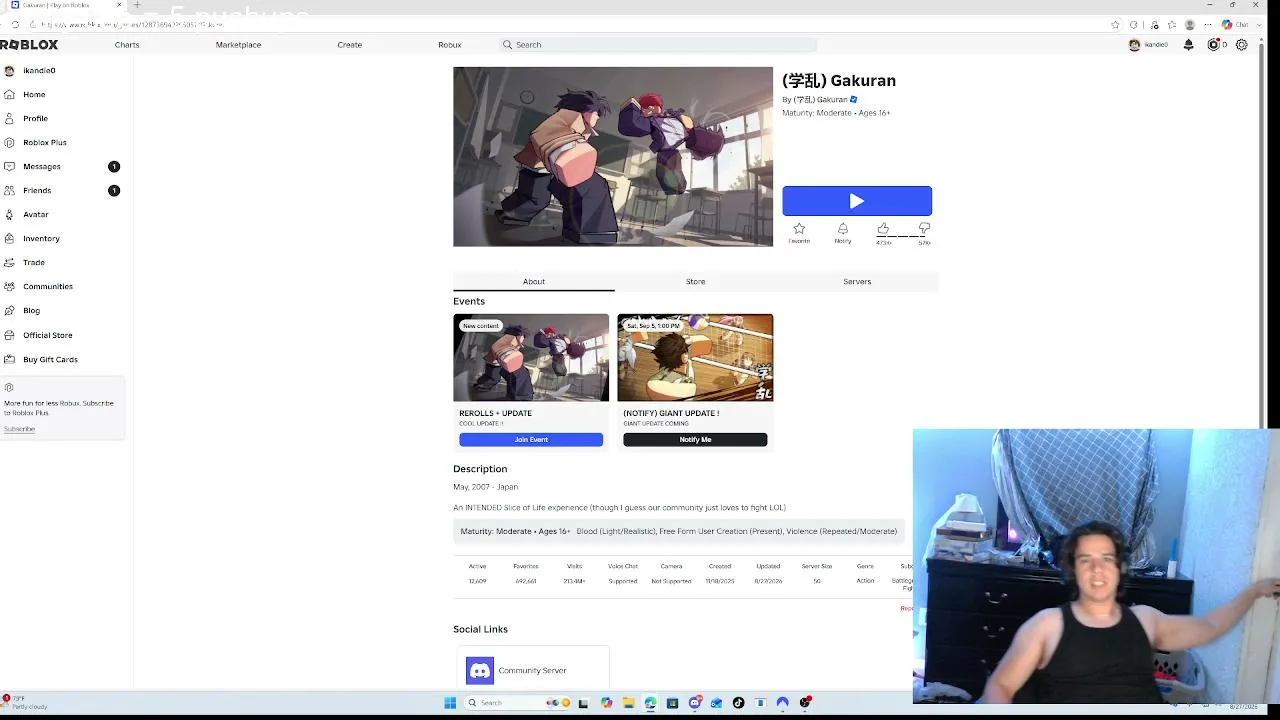Viewport: 1280px width, 720px height.
Task: Open Communities in the sidebar
Action: tap(47, 286)
